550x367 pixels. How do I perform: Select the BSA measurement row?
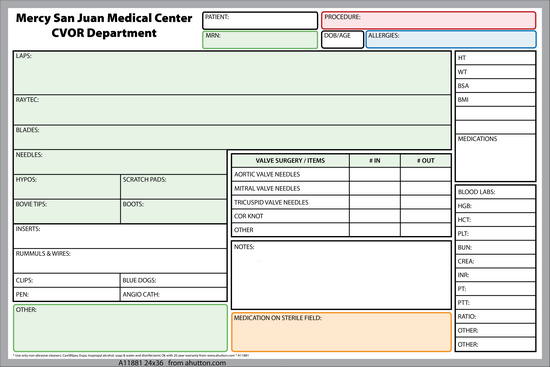pos(495,86)
